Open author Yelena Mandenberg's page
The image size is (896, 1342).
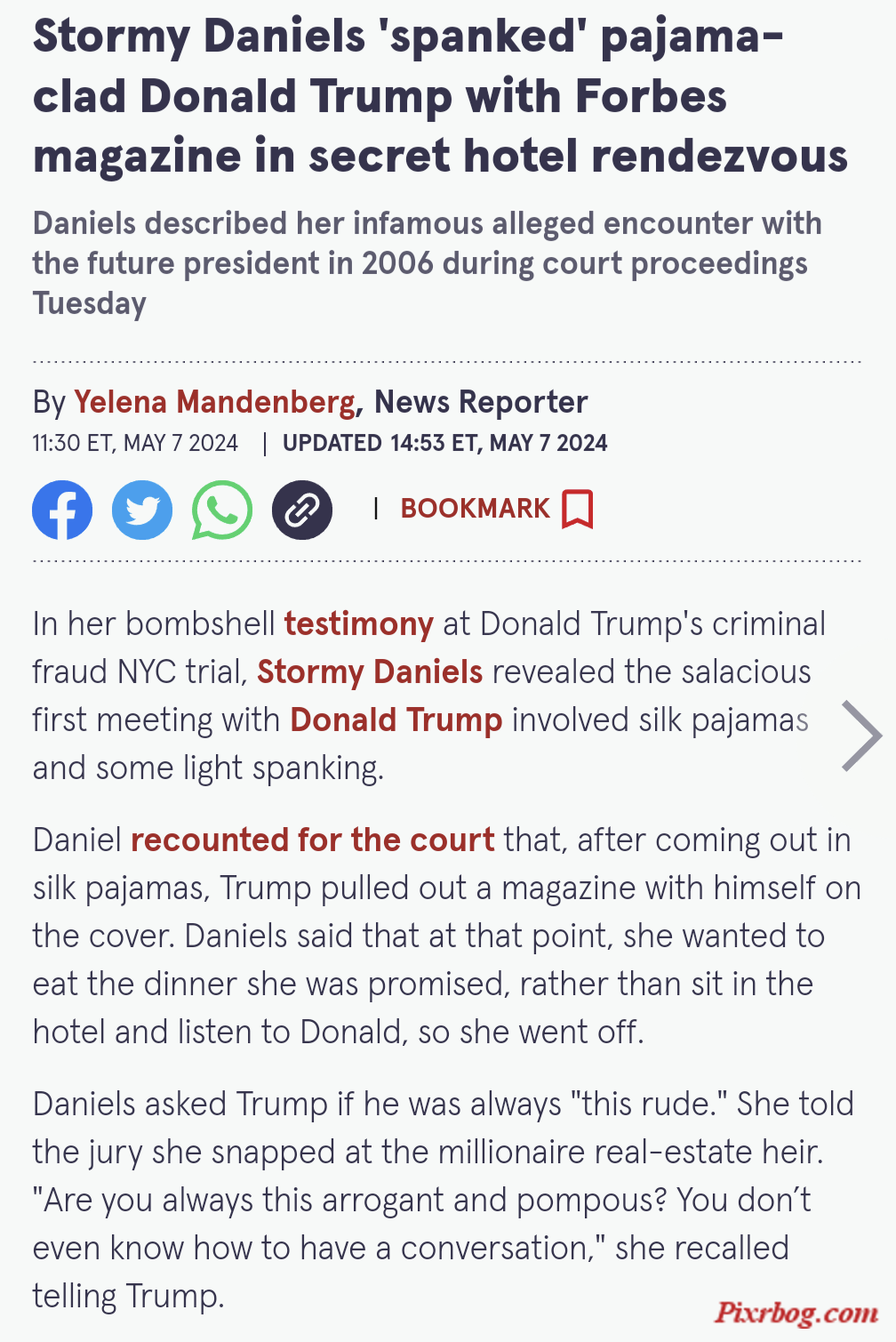(x=214, y=402)
